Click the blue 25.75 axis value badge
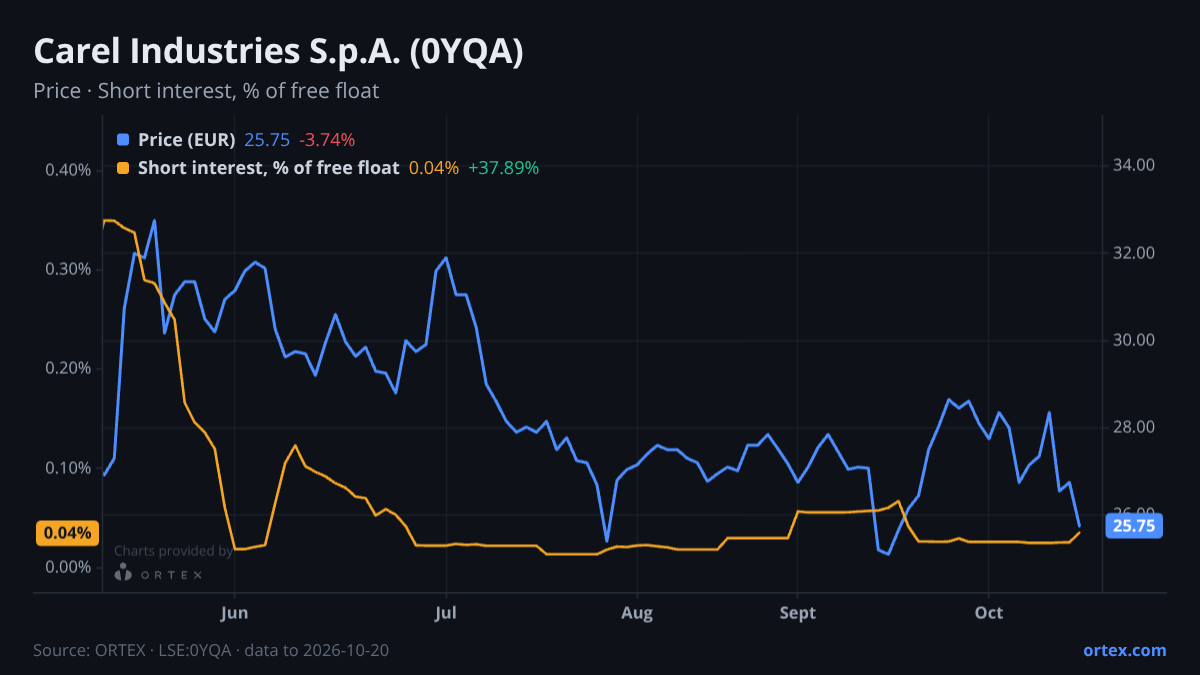 tap(1134, 526)
